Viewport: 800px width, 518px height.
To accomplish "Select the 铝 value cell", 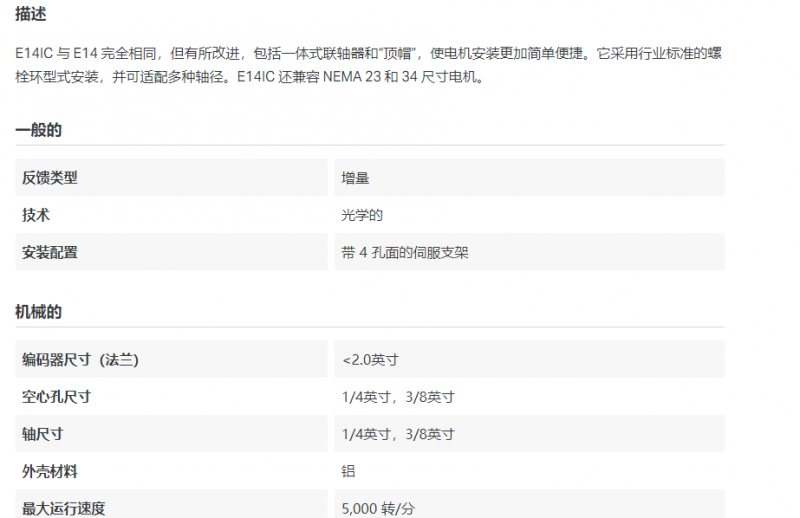I will tap(349, 471).
